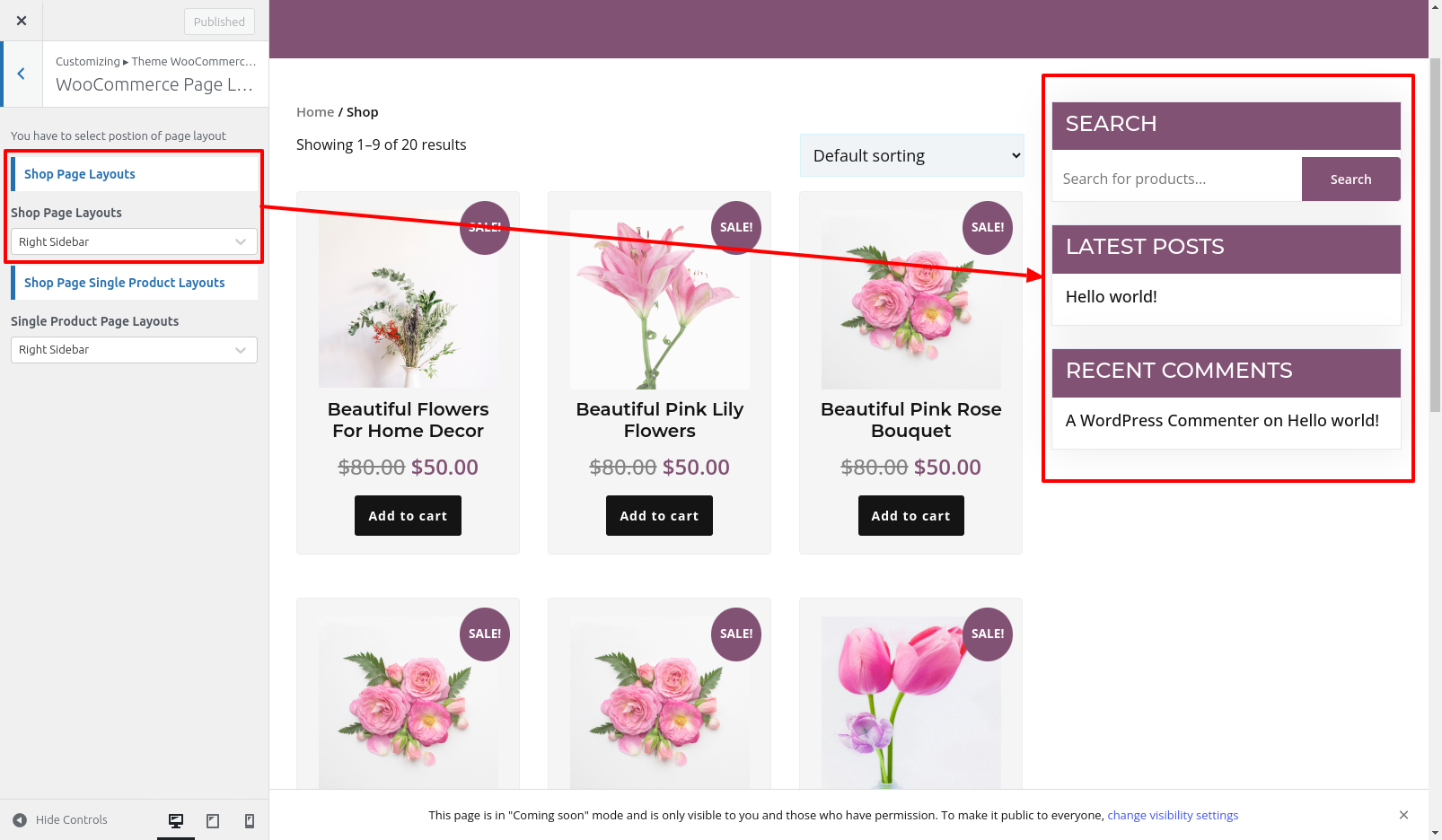Screen dimensions: 1442x840
Task: Focus the Search for products field
Action: coord(1176,179)
